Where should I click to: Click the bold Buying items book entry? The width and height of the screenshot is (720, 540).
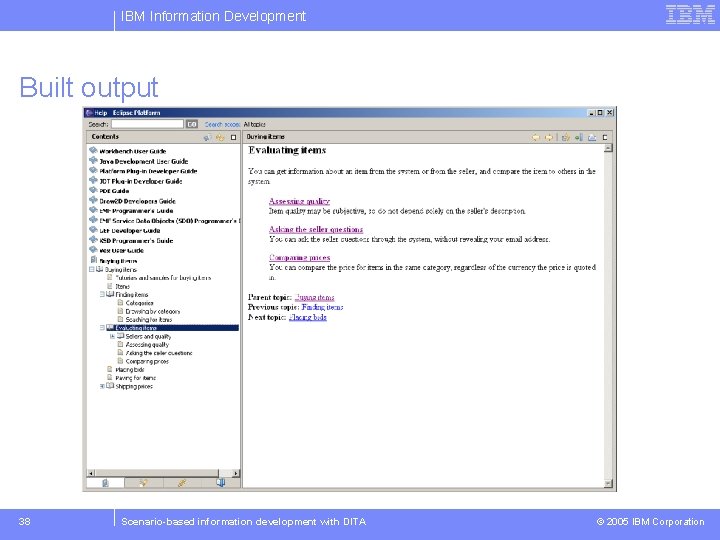[x=118, y=261]
